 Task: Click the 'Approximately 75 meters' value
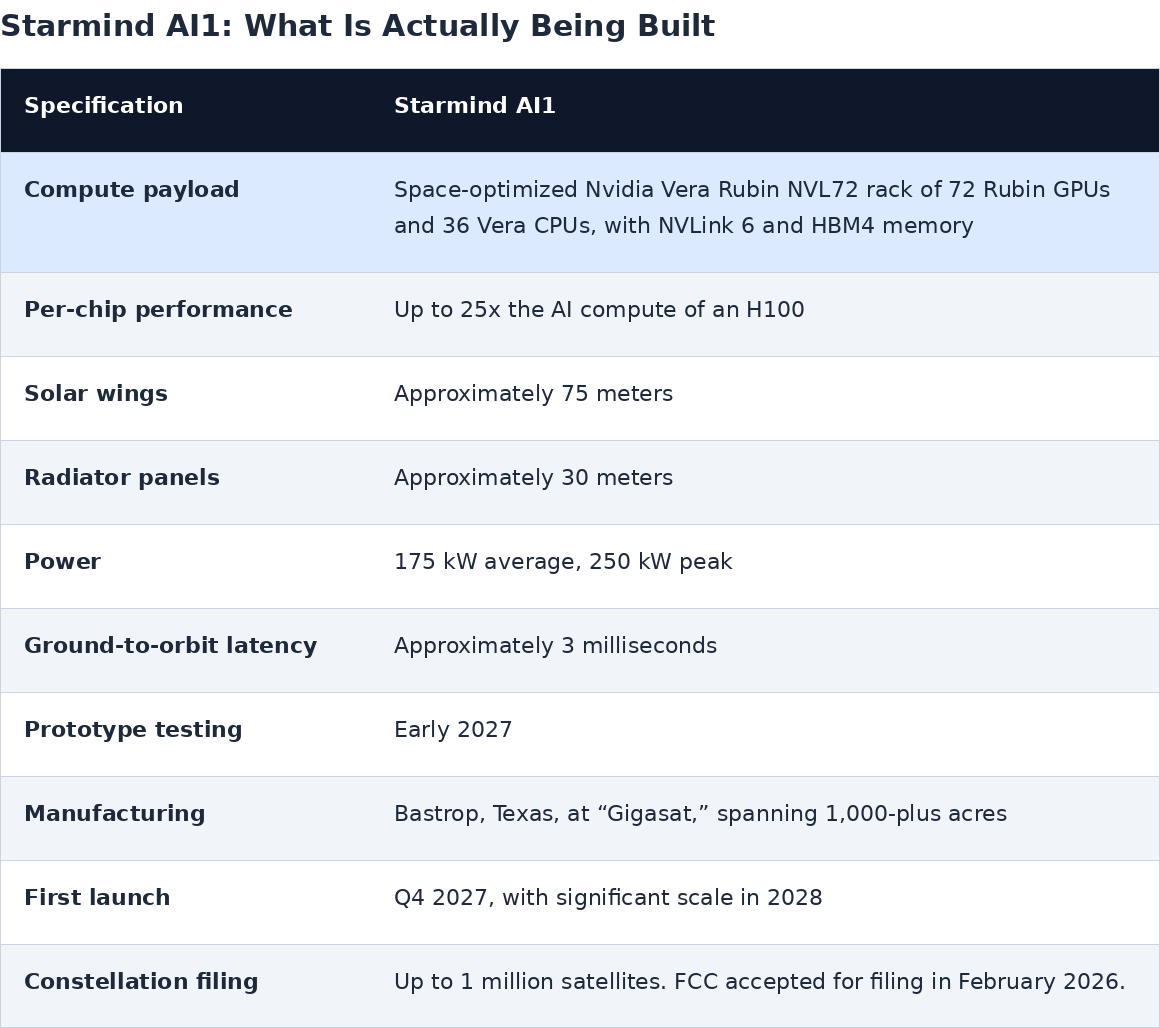(533, 393)
